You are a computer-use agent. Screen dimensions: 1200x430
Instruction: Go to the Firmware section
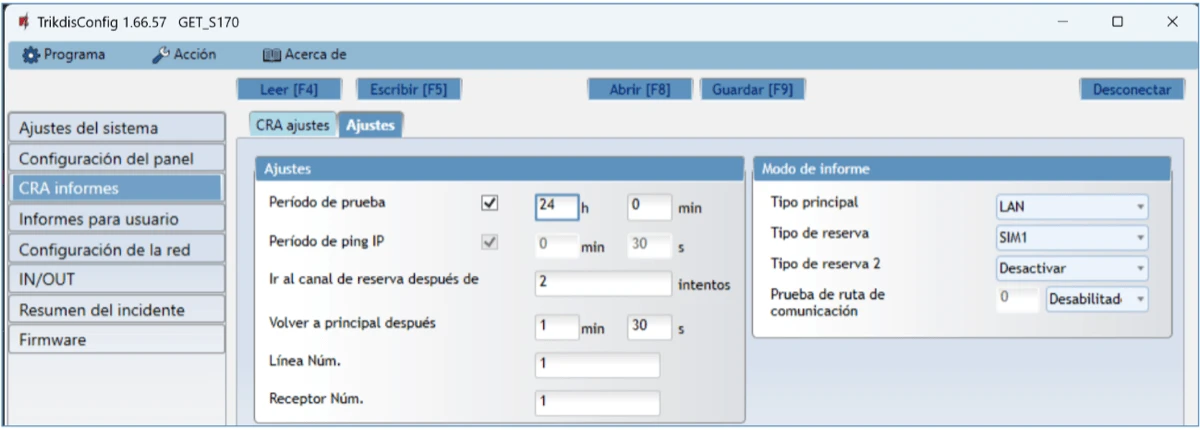coord(115,340)
